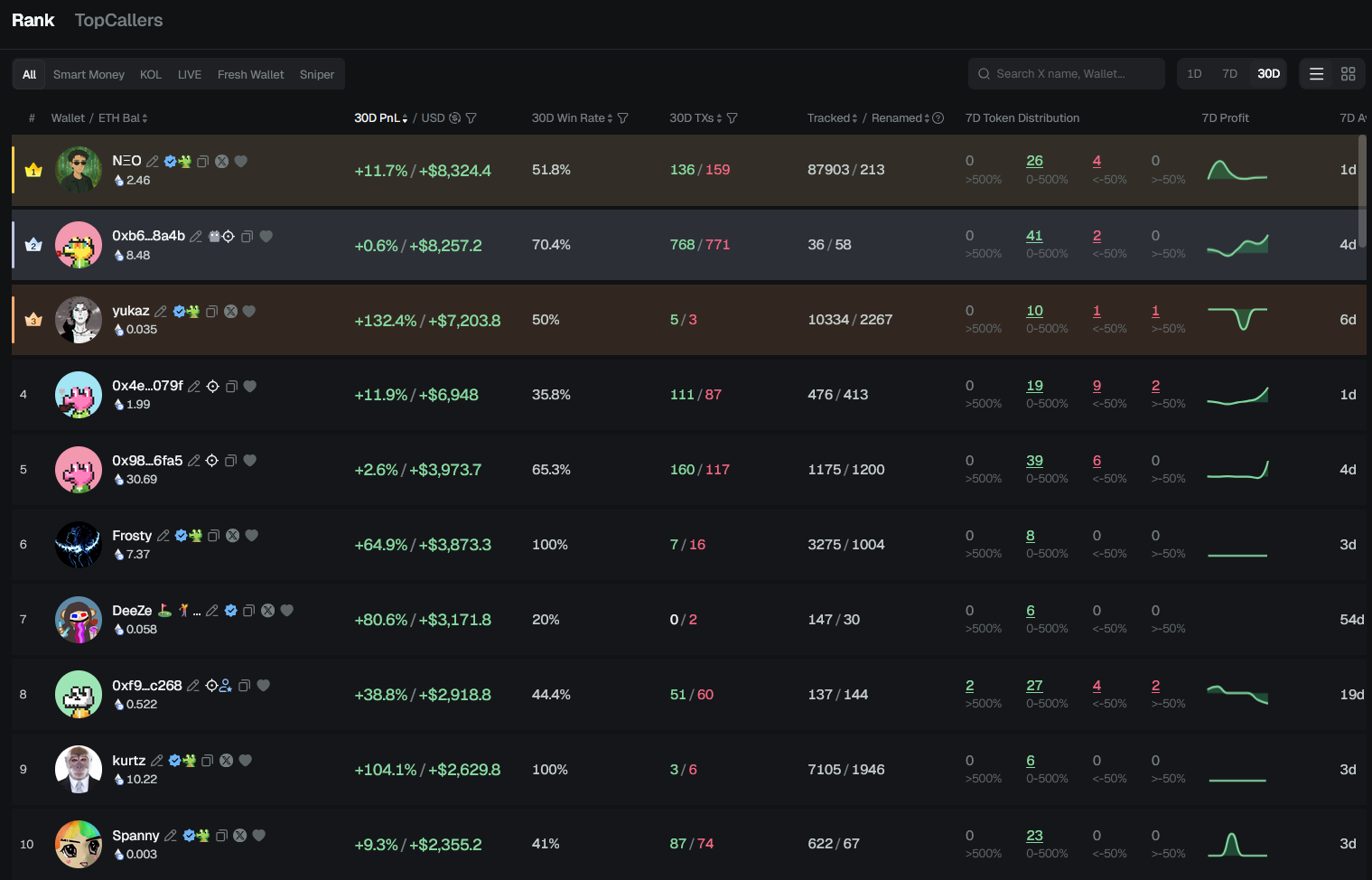Copy the NΞO wallet address
This screenshot has height=880, width=1372.
click(203, 162)
